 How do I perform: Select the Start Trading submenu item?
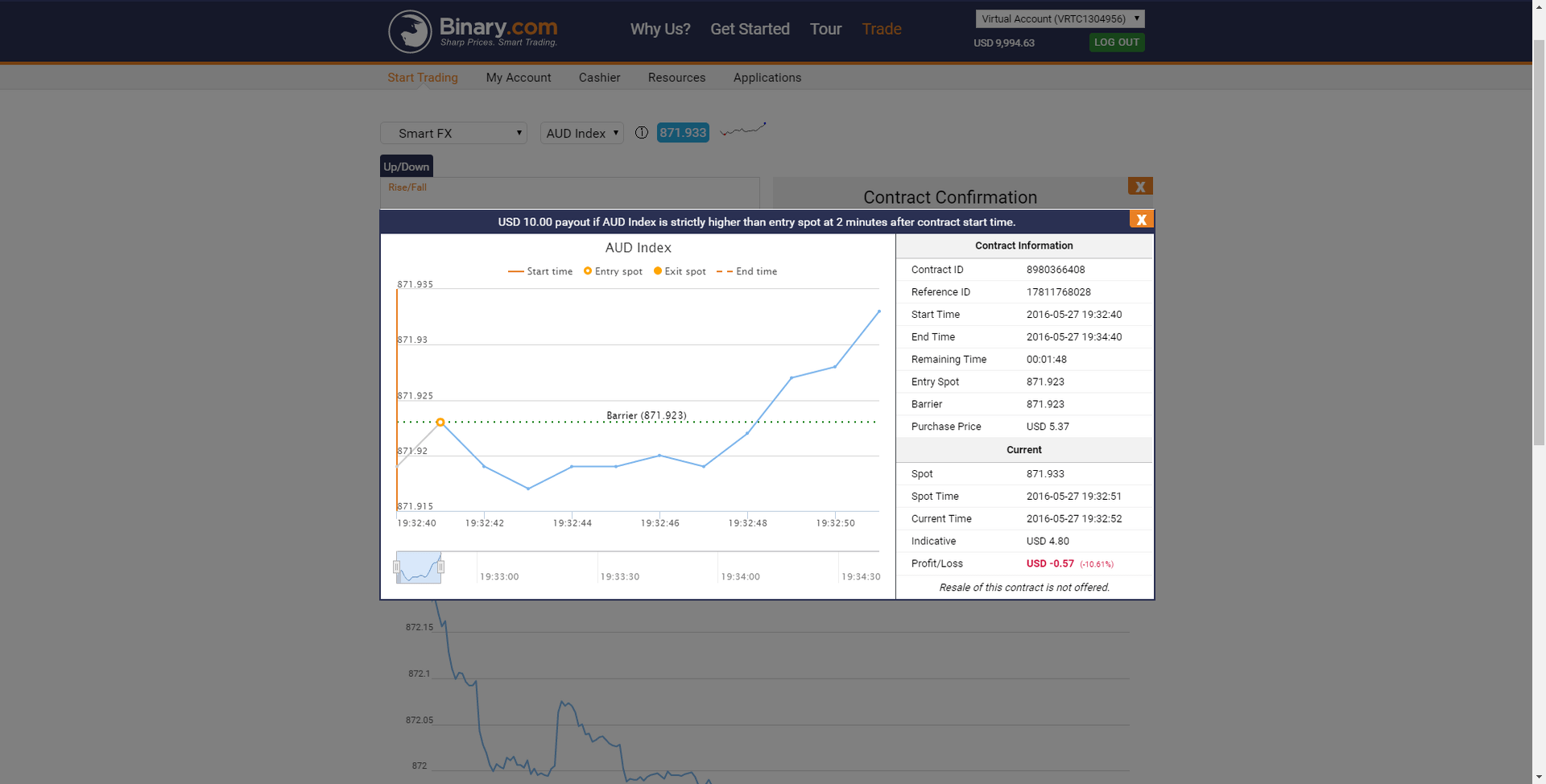423,77
